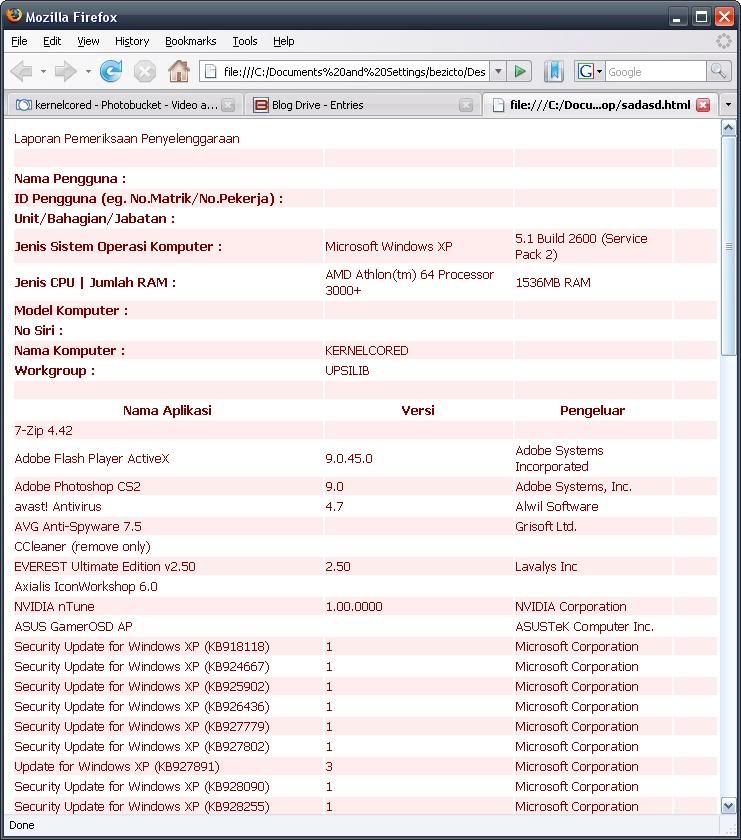
Task: Expand the address bar URL dropdown
Action: (498, 71)
